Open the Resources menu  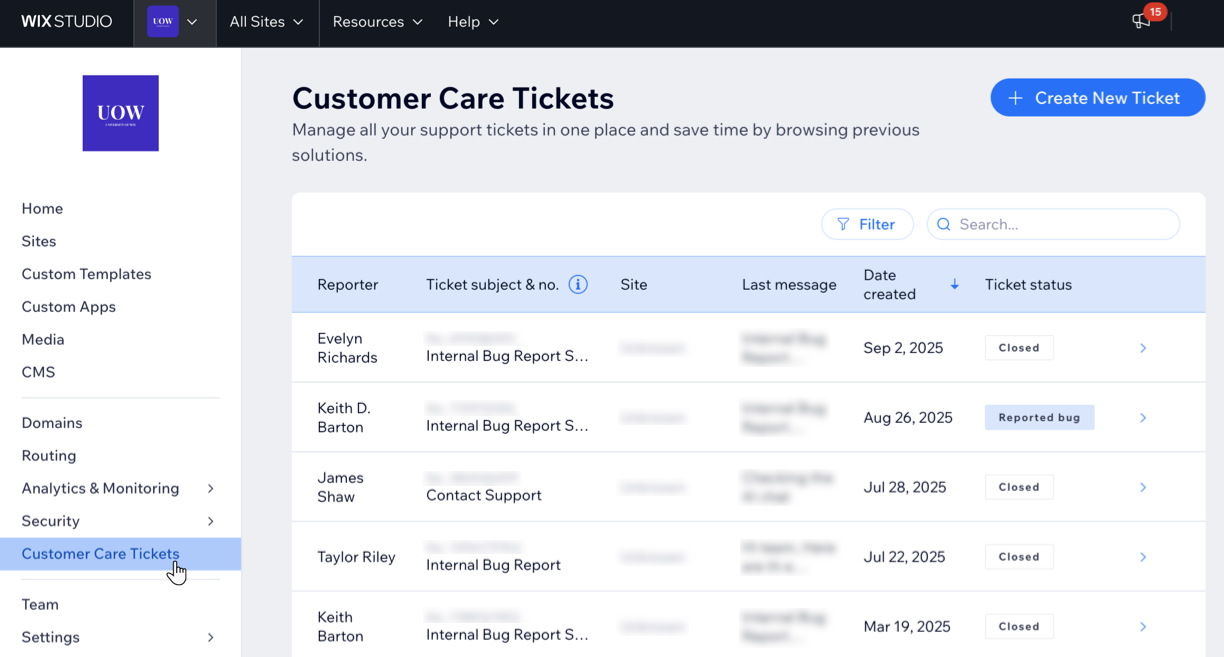tap(377, 22)
